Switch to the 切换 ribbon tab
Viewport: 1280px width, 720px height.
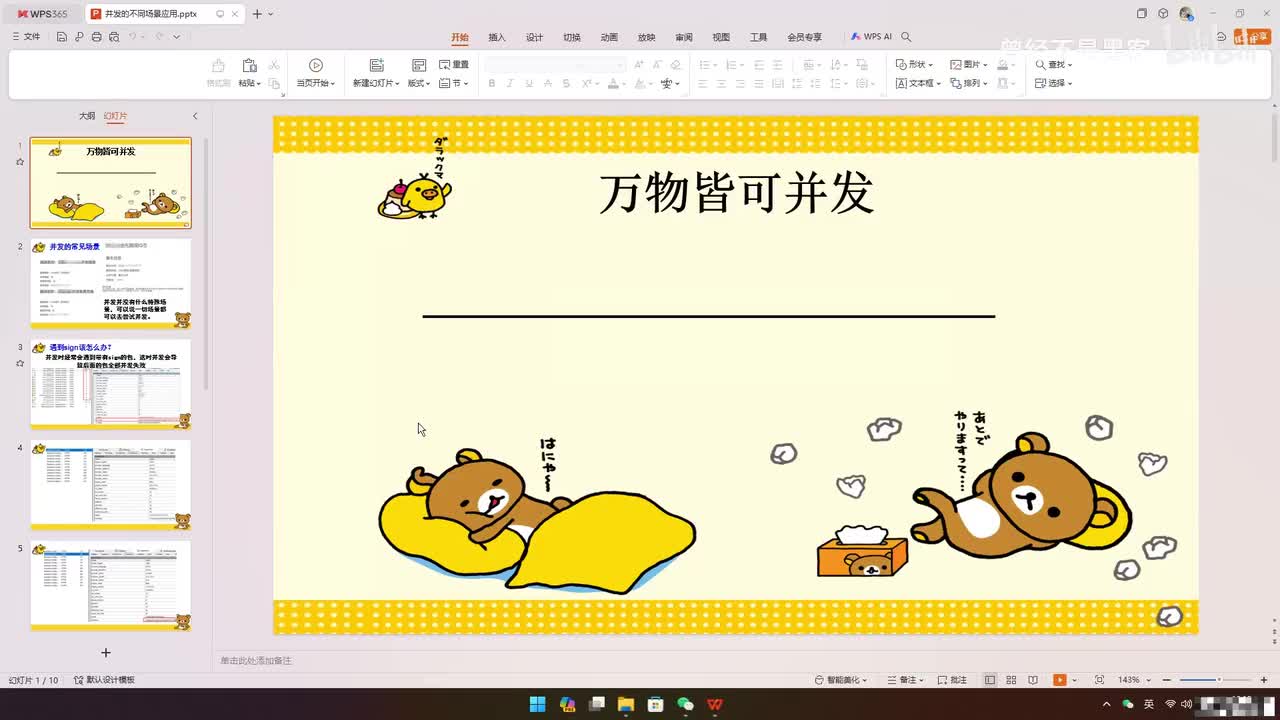click(571, 38)
